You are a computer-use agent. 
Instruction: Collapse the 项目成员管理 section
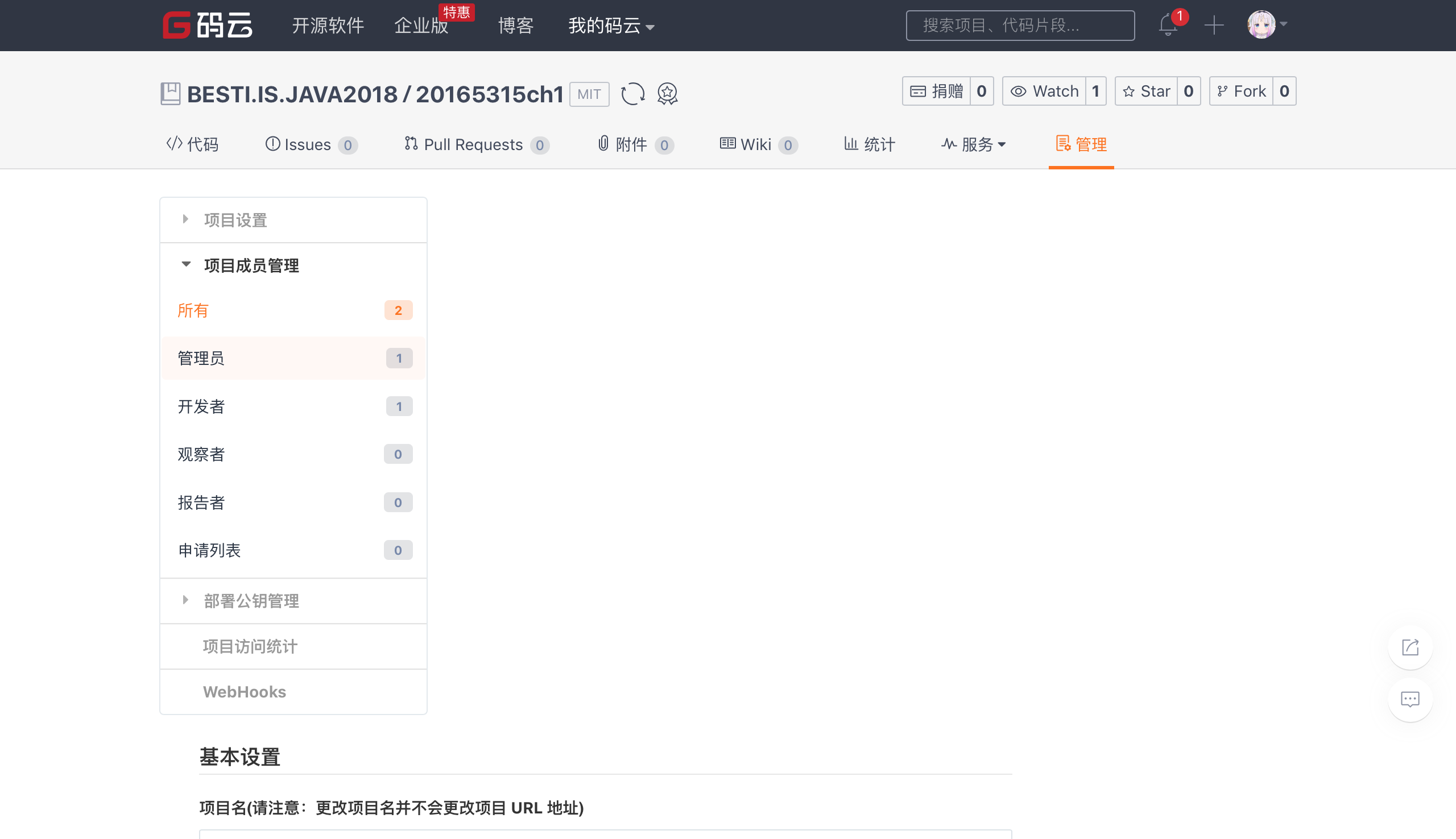(x=251, y=265)
